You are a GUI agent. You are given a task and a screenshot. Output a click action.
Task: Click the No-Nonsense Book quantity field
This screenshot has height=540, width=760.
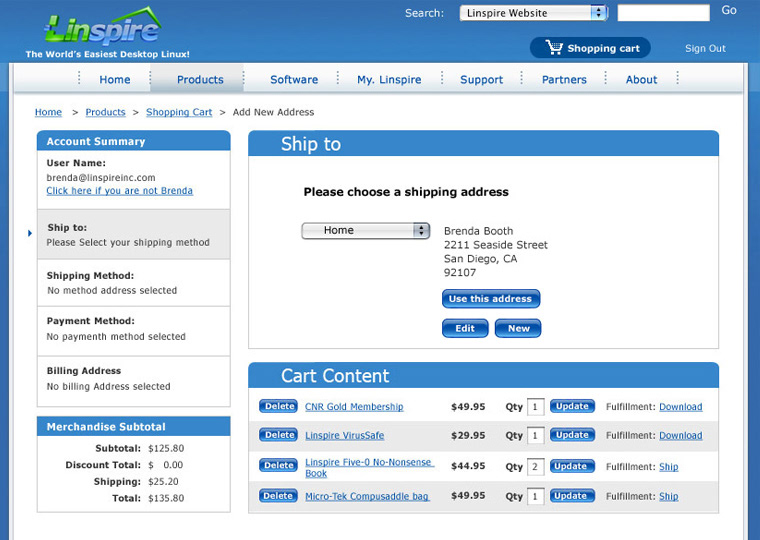click(535, 467)
